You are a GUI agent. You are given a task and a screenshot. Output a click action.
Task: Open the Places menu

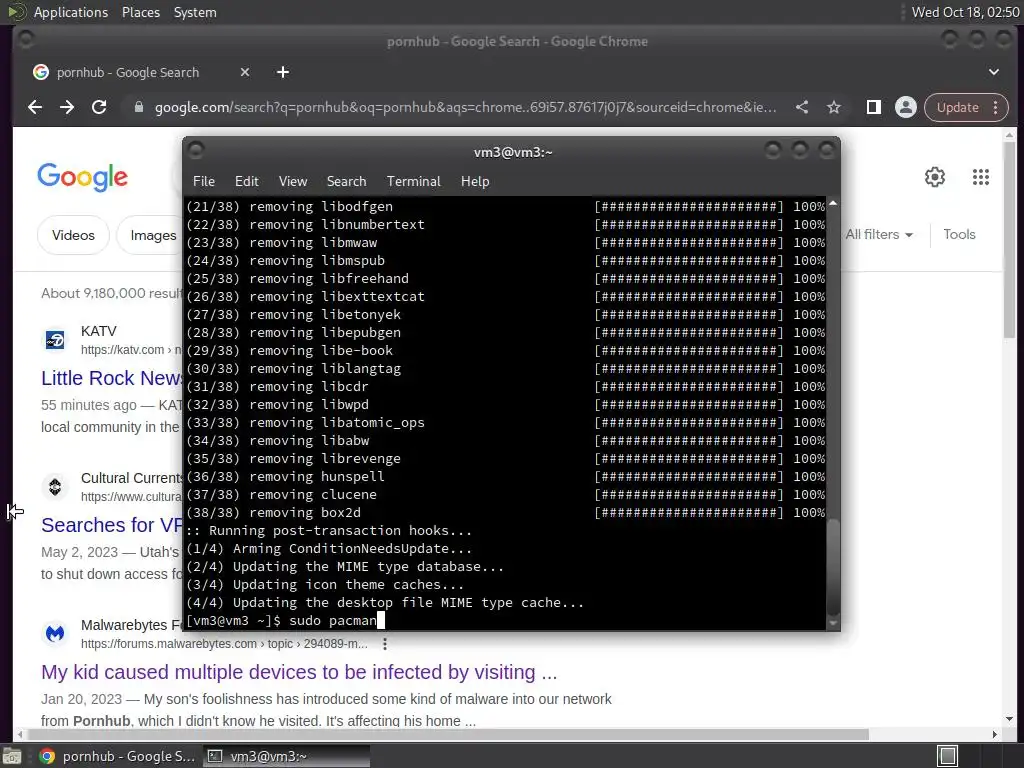140,12
